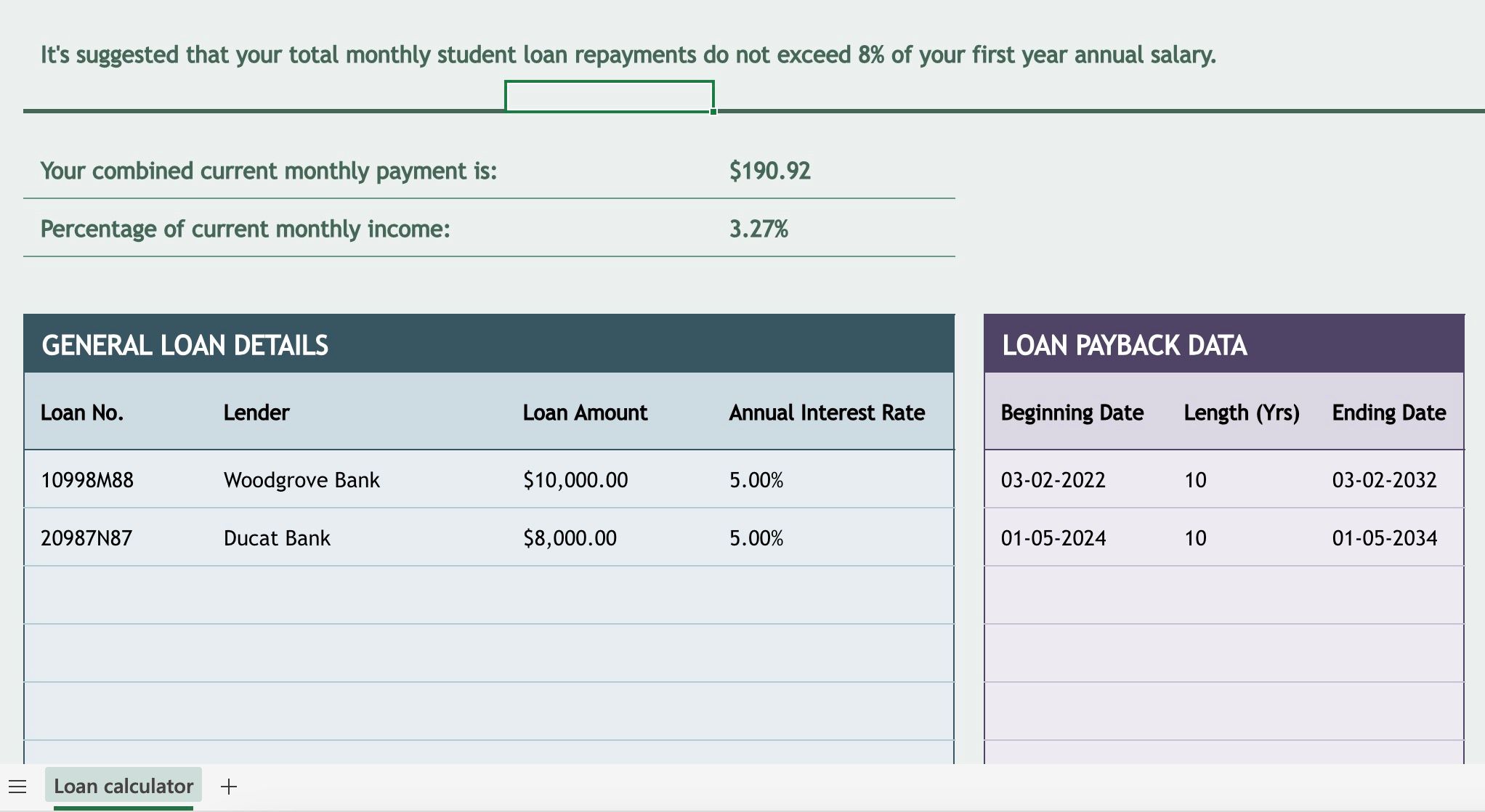Click the Beginning Date column header
The image size is (1485, 812).
click(1072, 413)
